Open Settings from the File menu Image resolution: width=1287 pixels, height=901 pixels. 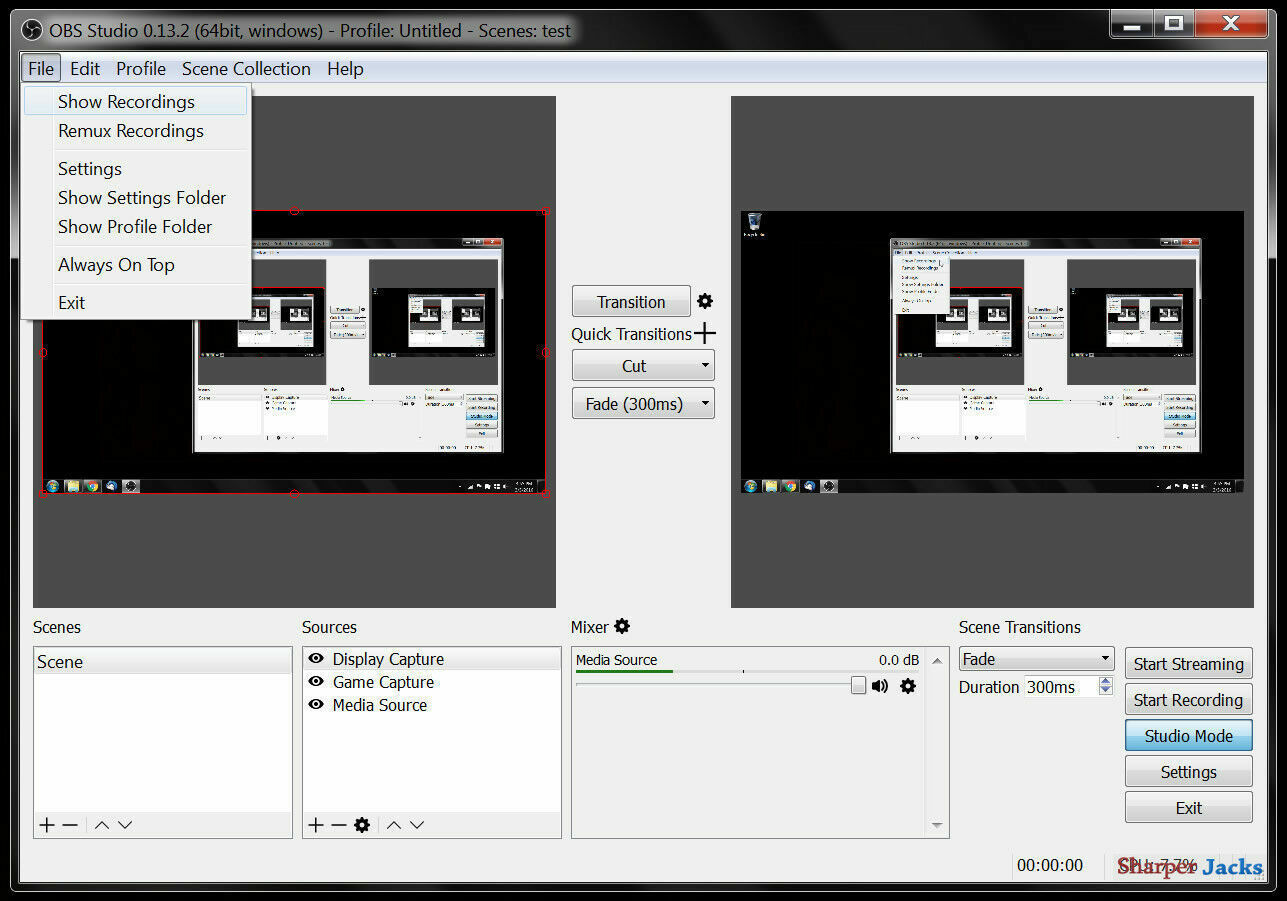[136, 169]
